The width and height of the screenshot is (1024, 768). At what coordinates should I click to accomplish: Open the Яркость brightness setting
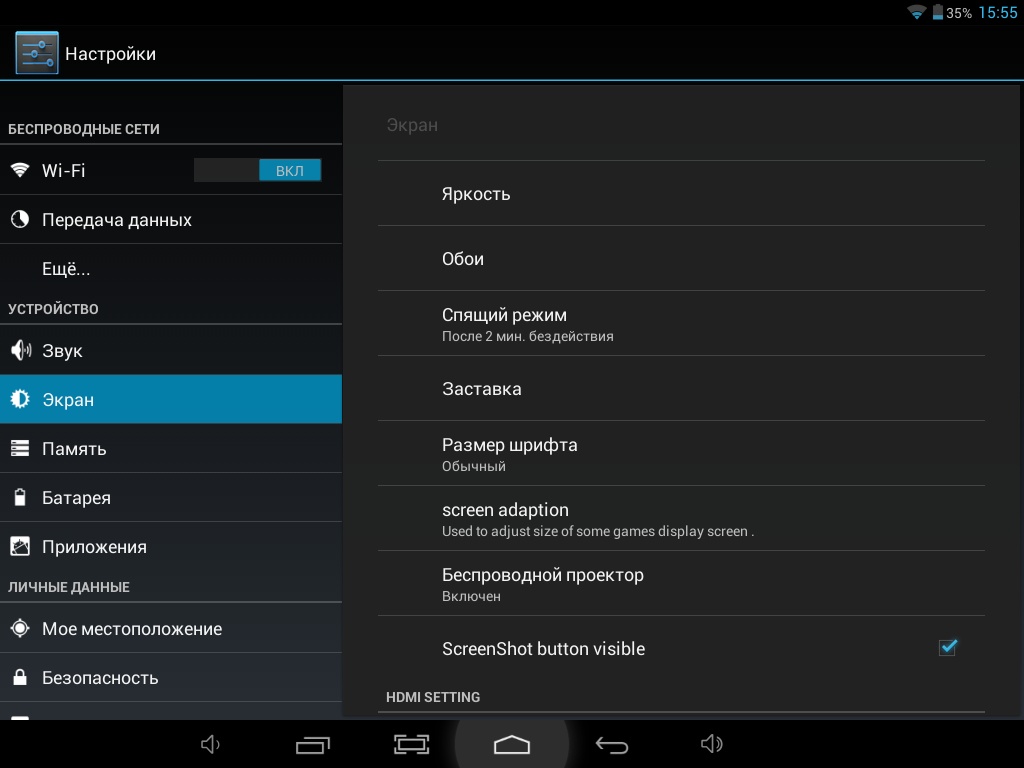[680, 194]
